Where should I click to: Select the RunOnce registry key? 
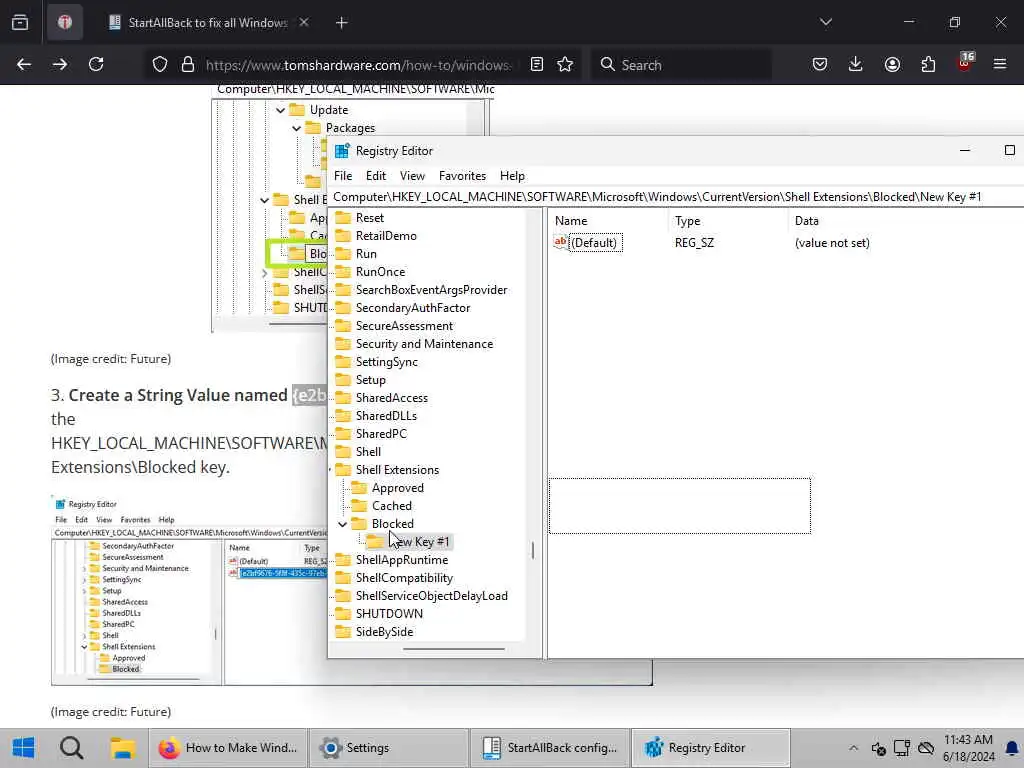[x=380, y=272]
